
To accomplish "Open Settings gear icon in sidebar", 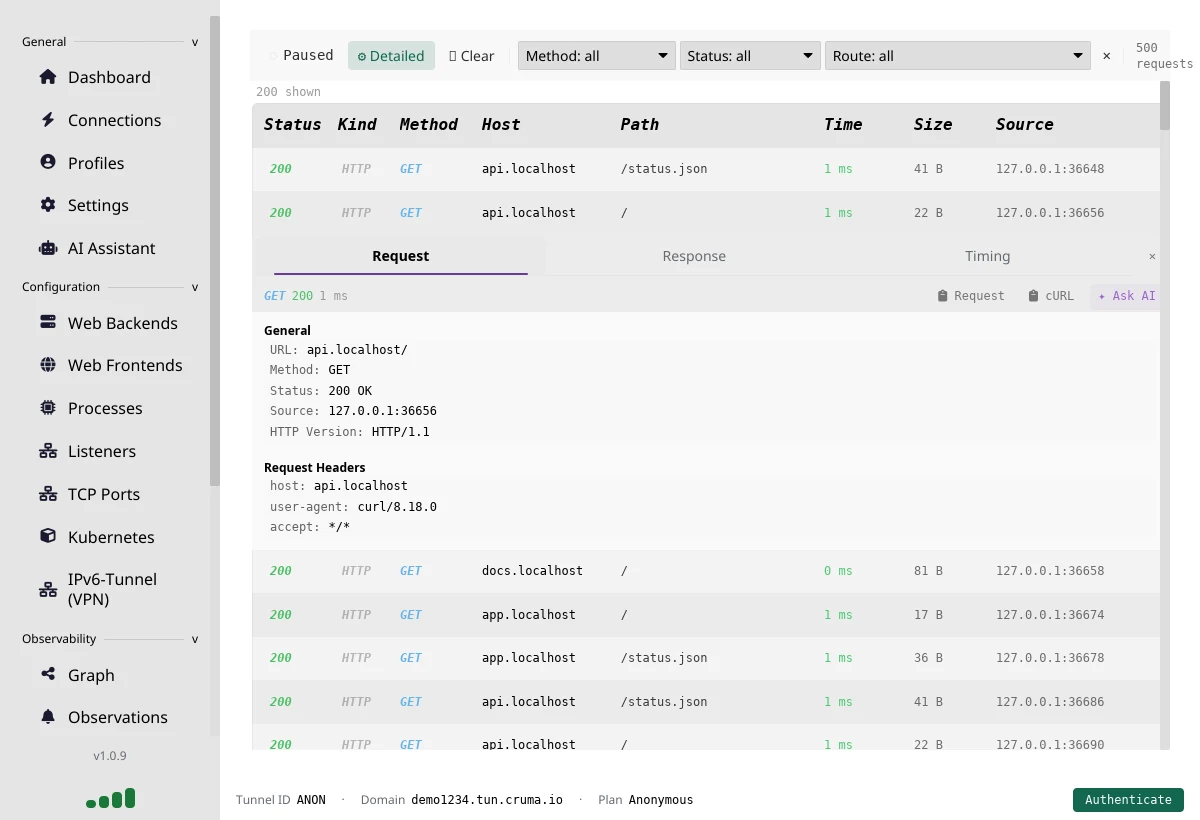I will (47, 205).
